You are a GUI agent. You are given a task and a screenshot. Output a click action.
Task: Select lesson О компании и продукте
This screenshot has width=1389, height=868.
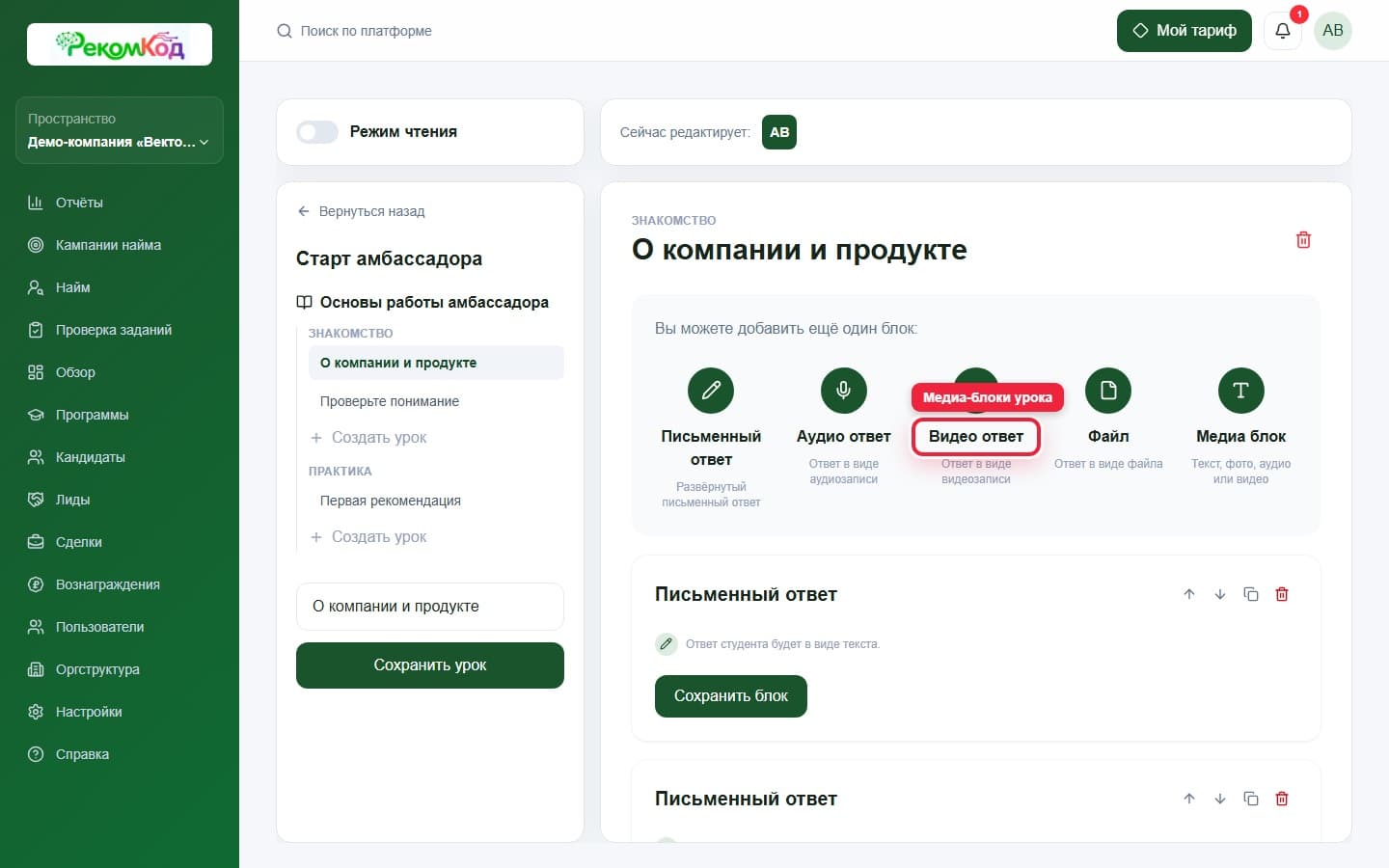click(436, 363)
